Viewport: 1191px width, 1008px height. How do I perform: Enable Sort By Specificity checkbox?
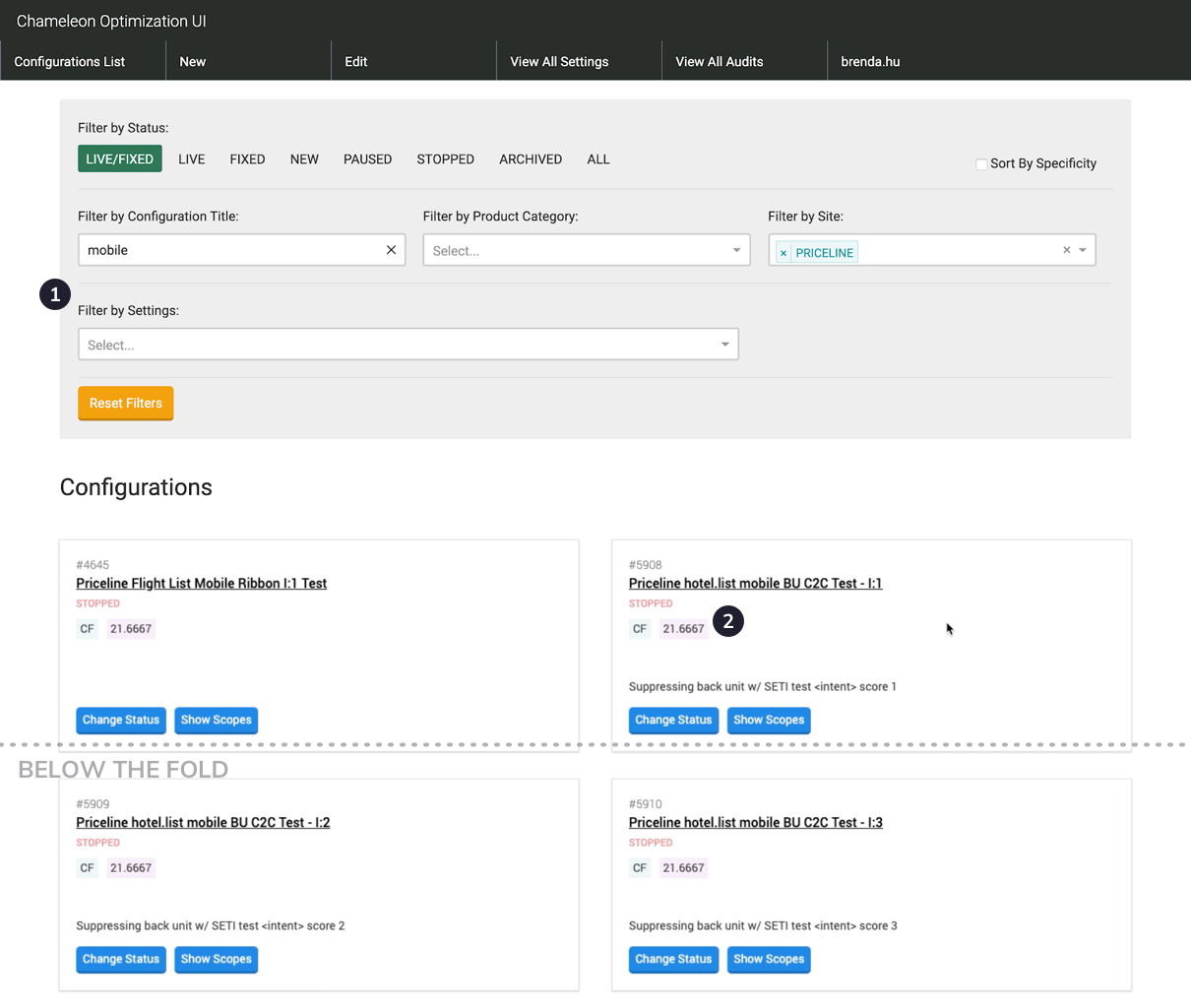981,163
